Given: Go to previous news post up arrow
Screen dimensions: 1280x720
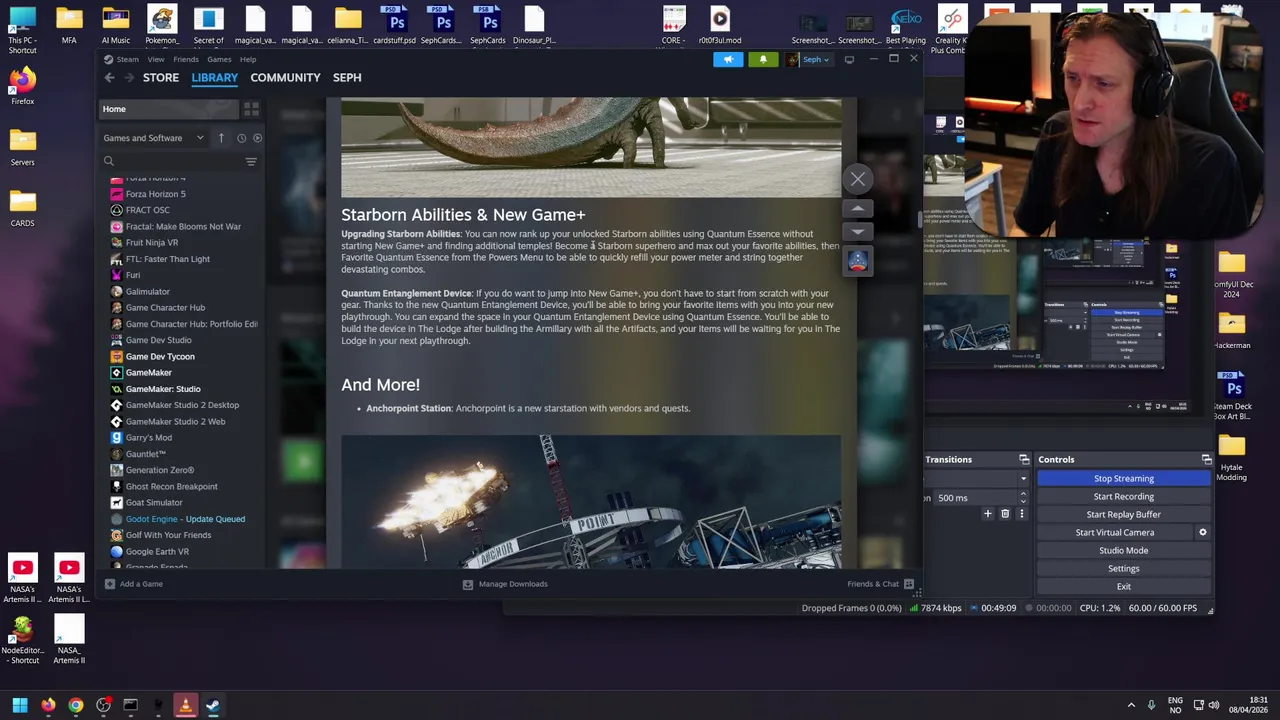Looking at the screenshot, I should [858, 209].
